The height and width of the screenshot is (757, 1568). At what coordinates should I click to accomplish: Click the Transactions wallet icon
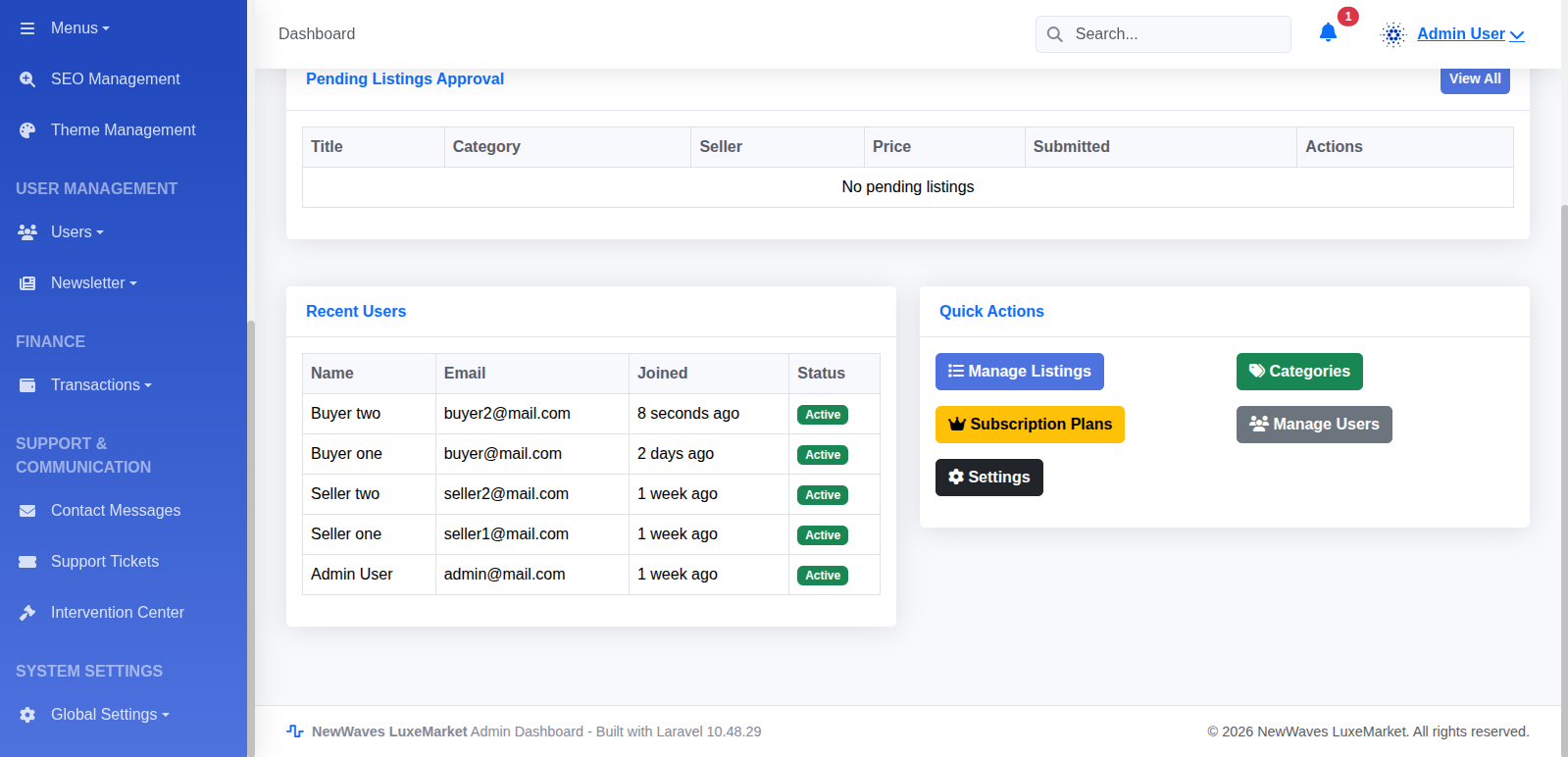[27, 385]
